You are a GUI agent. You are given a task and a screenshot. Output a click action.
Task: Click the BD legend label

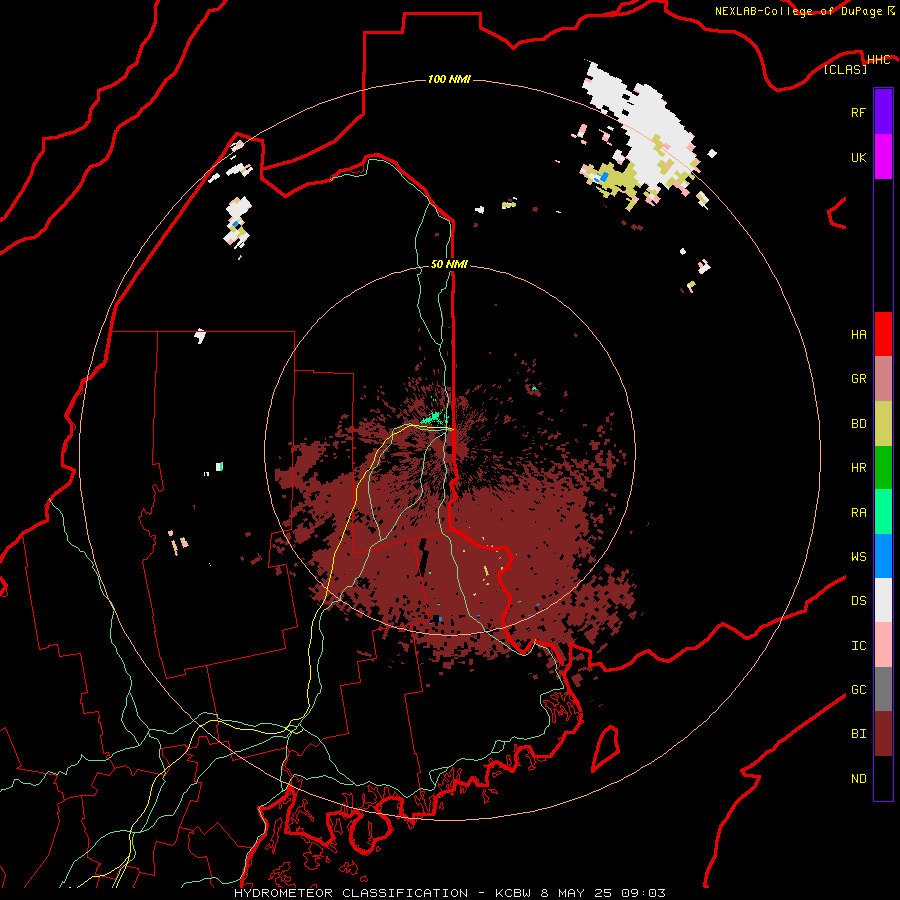(x=858, y=424)
